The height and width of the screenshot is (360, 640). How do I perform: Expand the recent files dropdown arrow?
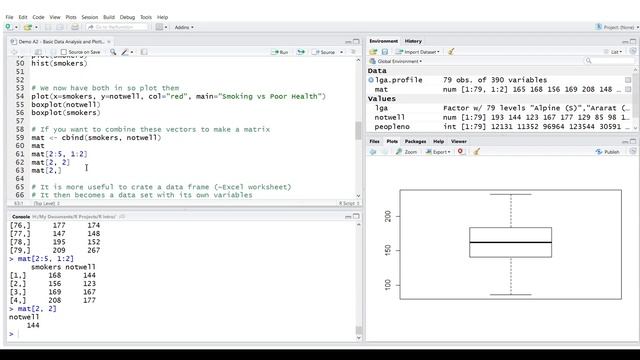[x=36, y=27]
